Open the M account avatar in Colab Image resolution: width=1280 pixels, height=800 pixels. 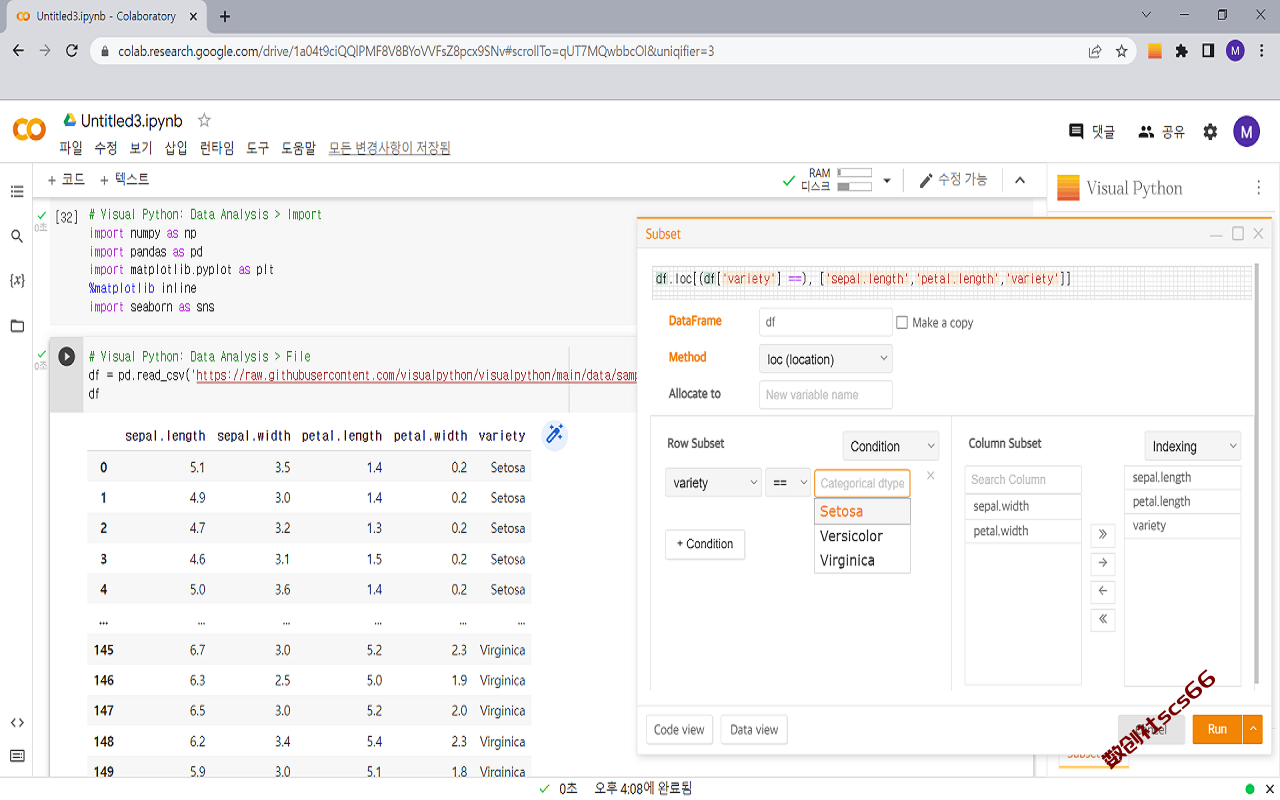tap(1246, 131)
